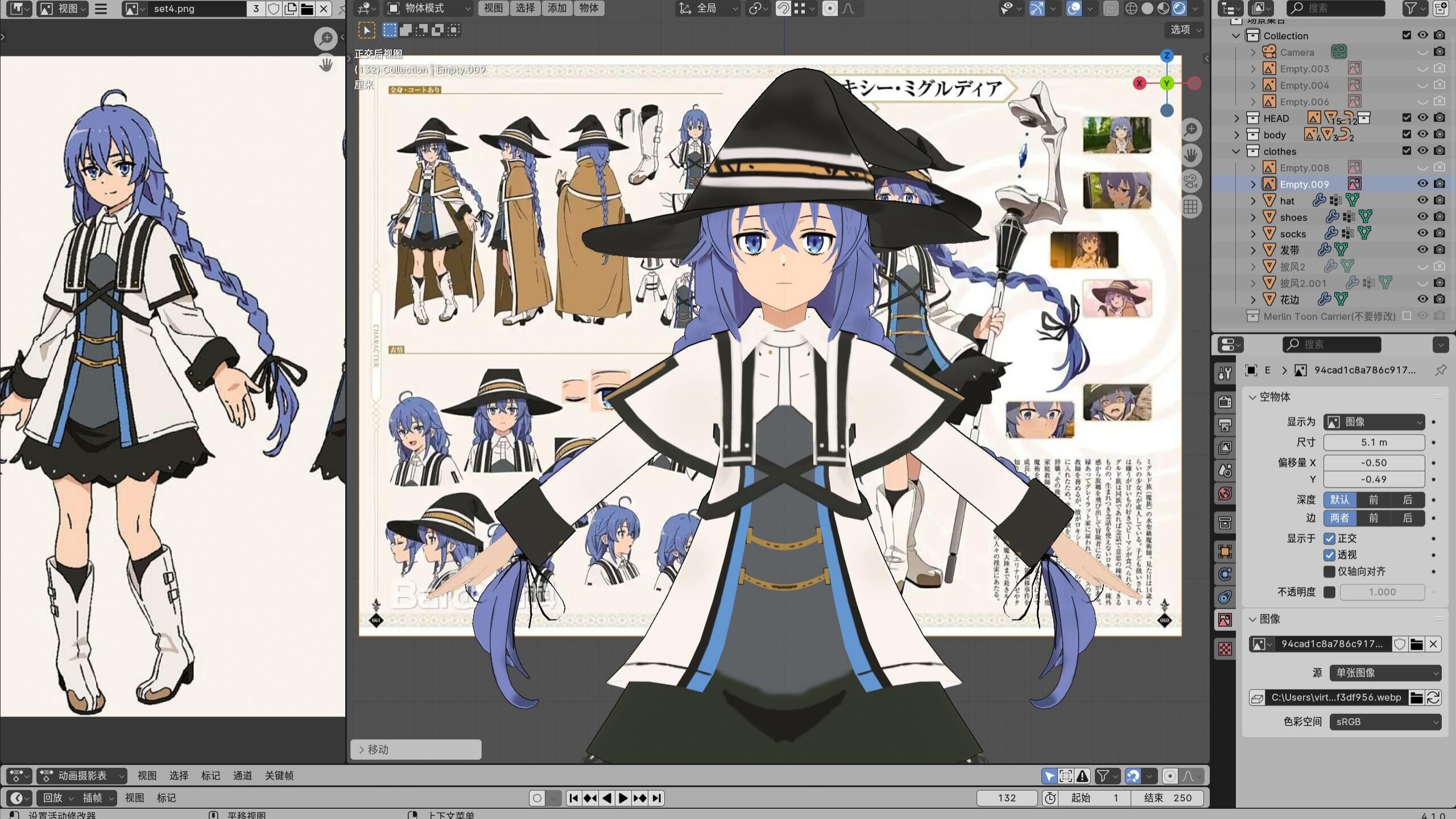Hide the hat object in the viewport
The image size is (1456, 819).
pyautogui.click(x=1422, y=200)
